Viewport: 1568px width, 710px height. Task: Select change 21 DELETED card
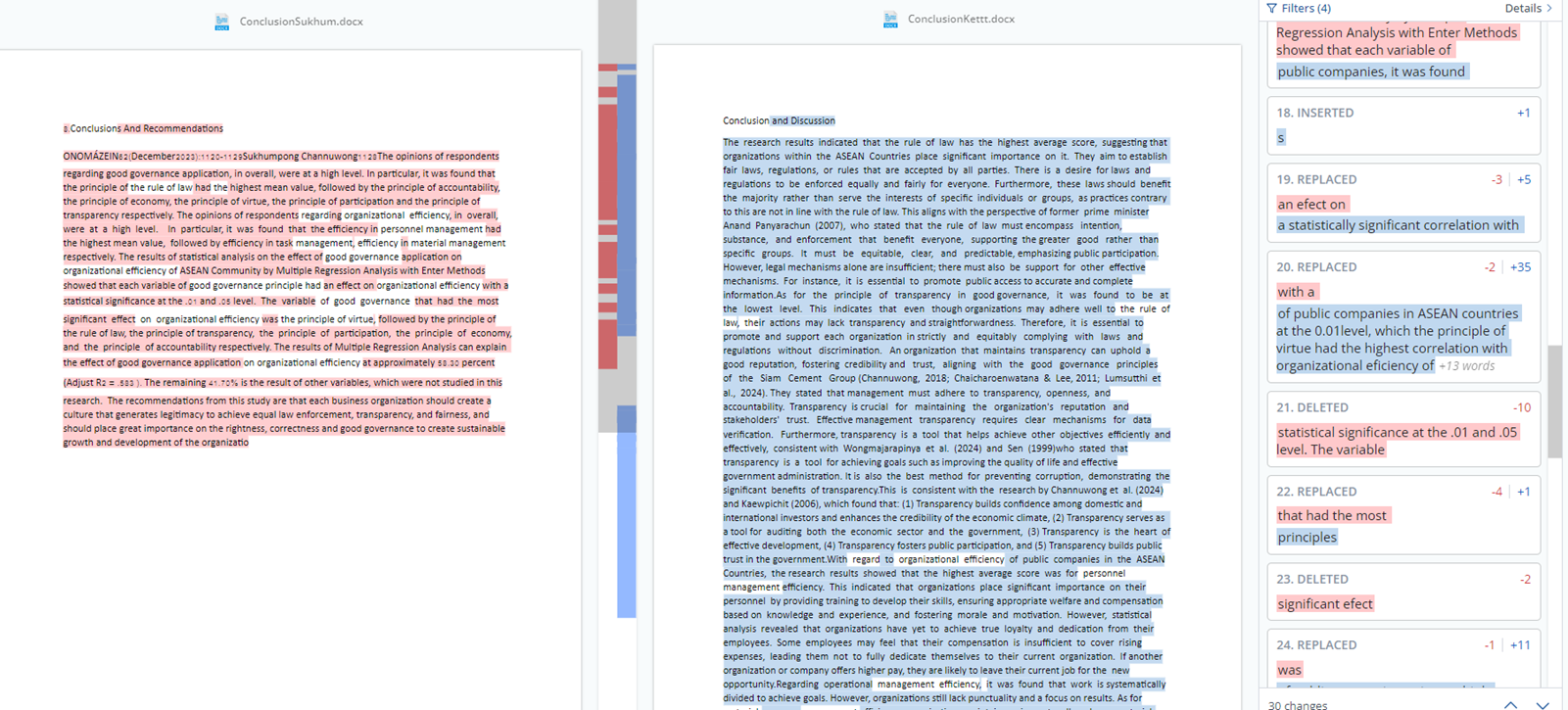1402,428
